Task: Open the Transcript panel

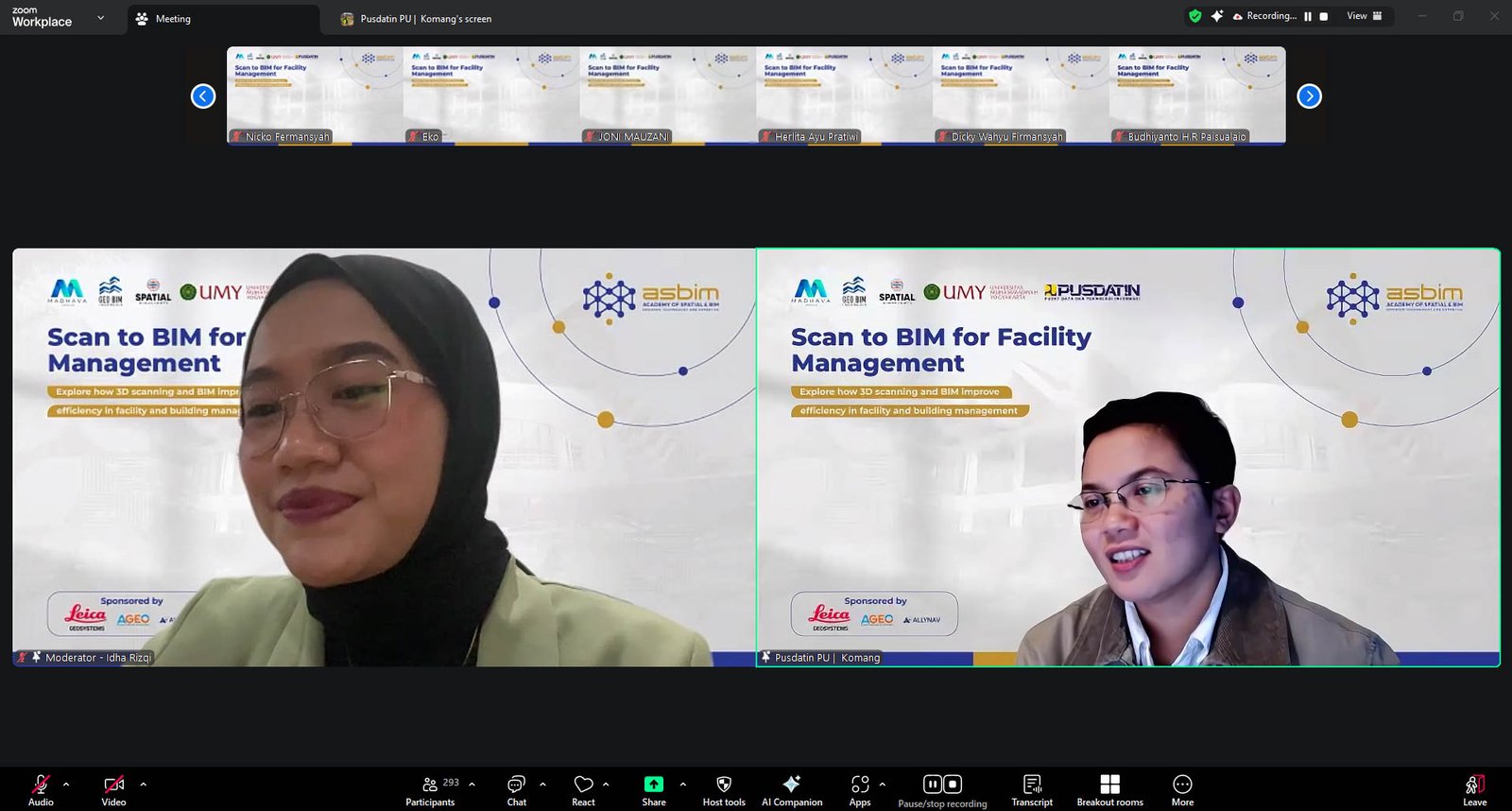Action: coord(1032,790)
